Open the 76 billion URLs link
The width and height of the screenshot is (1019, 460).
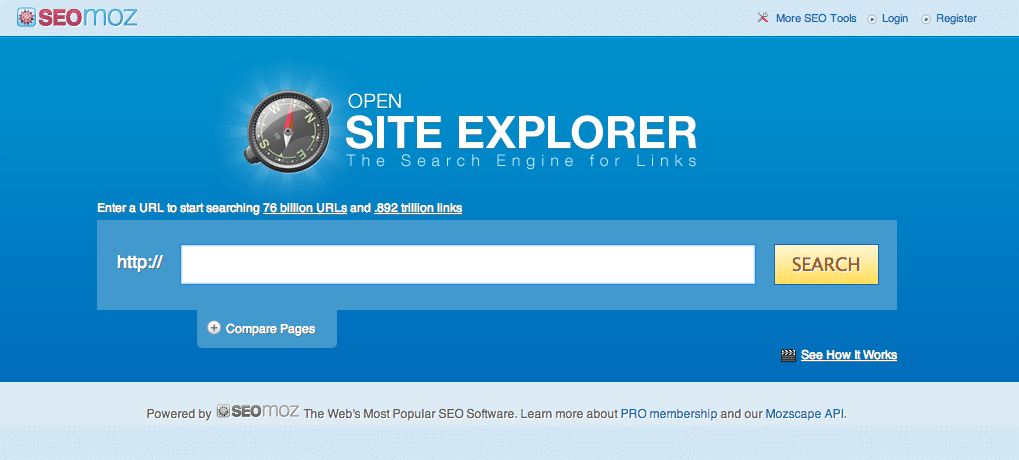[x=305, y=209]
